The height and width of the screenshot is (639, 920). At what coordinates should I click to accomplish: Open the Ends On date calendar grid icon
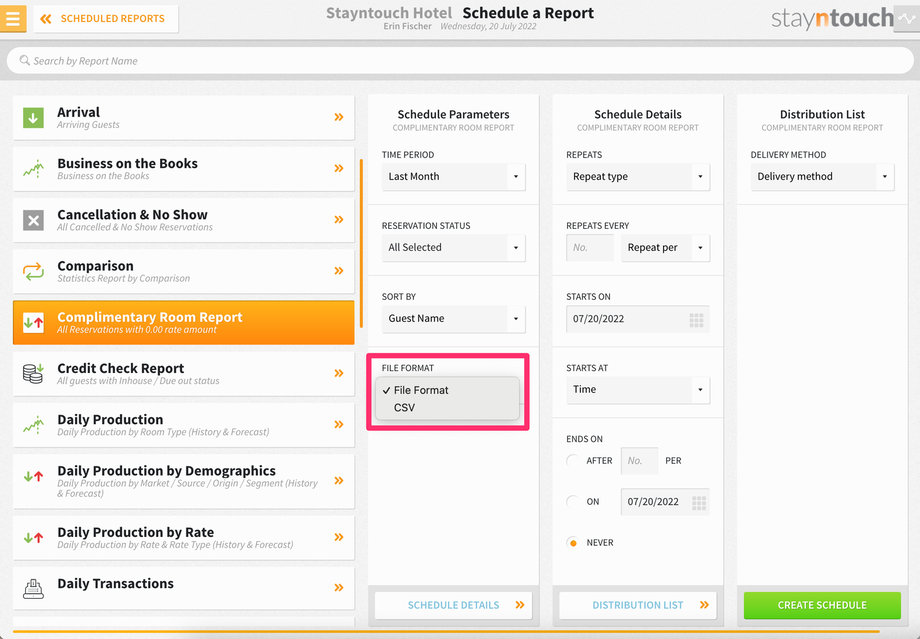pyautogui.click(x=699, y=503)
